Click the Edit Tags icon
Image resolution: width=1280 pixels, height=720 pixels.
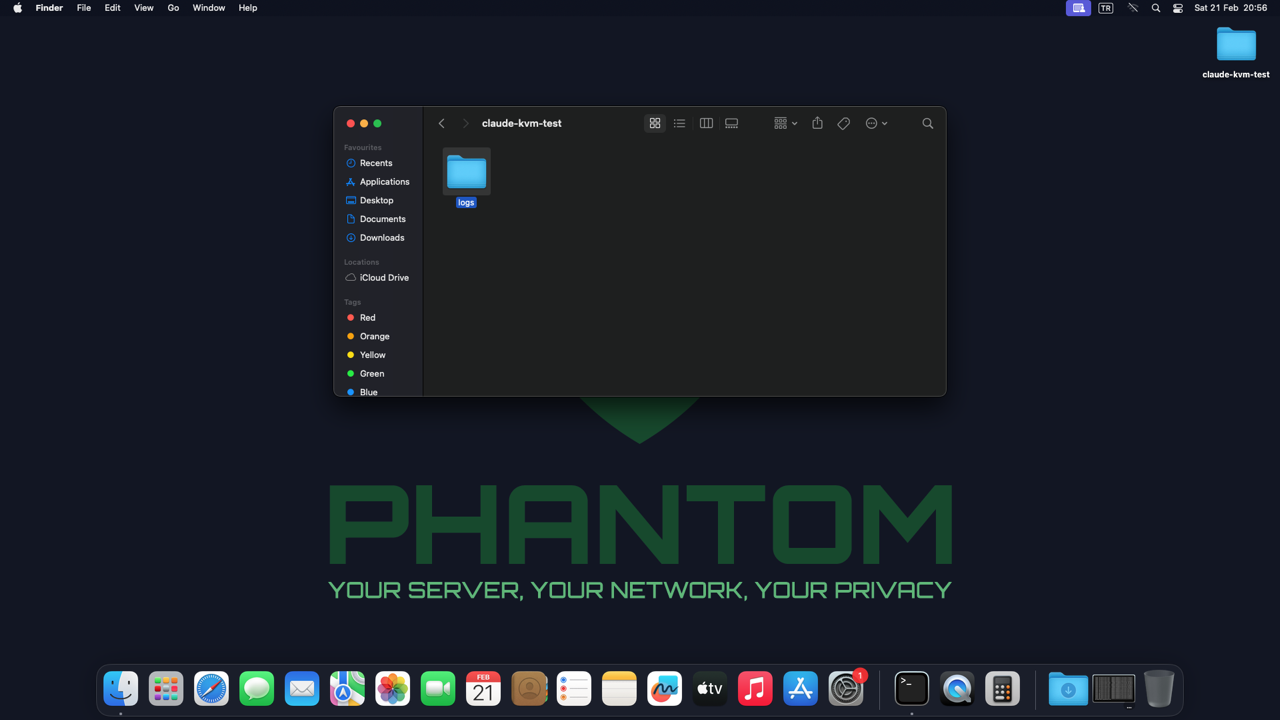click(x=844, y=123)
